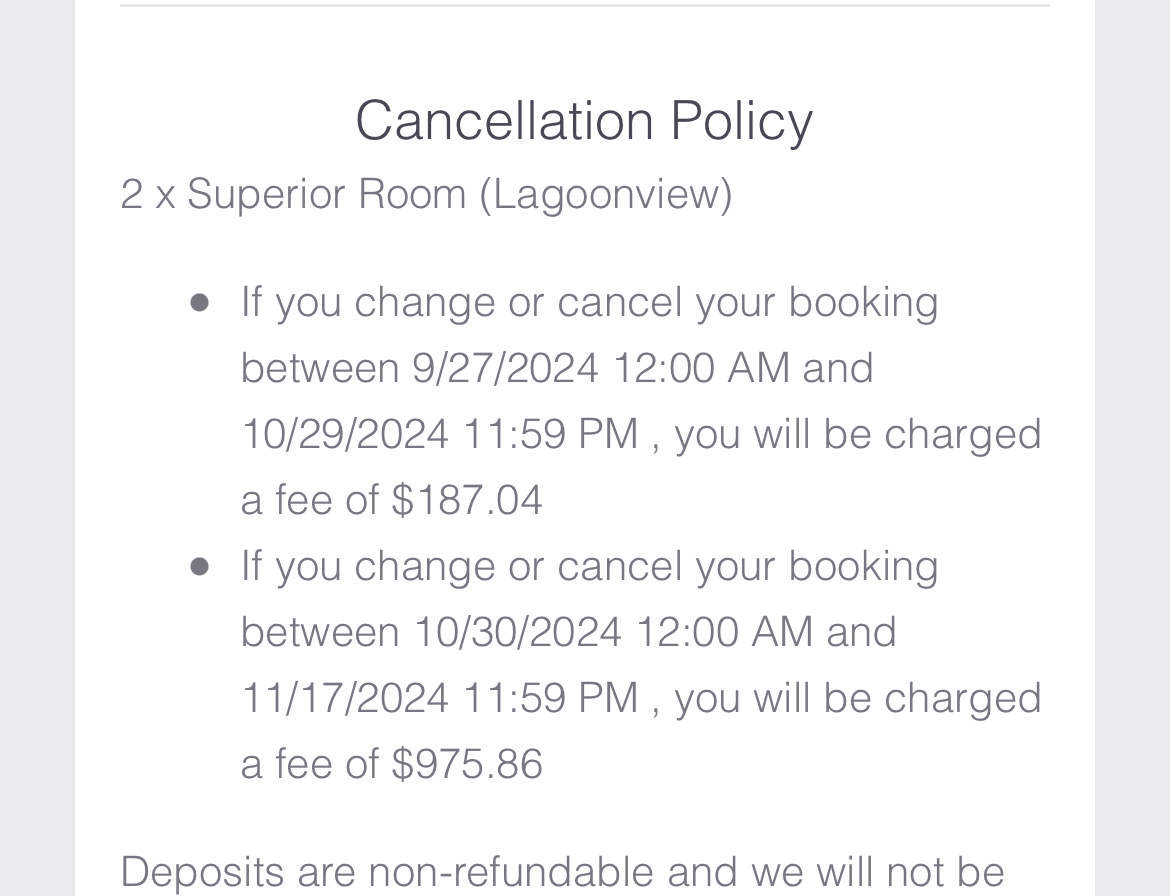
Task: Click the second bullet point dot
Action: 200,566
